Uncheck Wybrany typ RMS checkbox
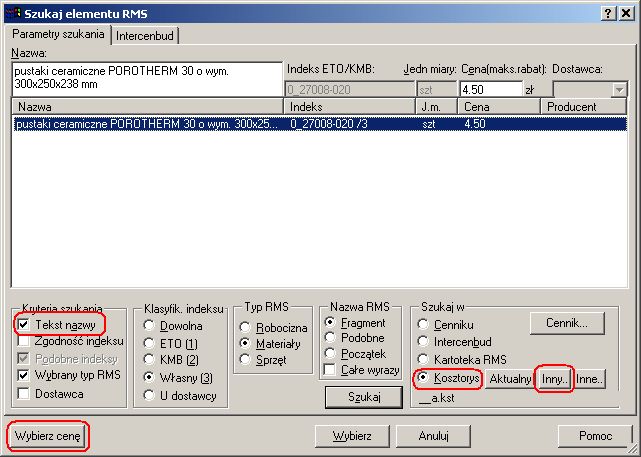 click(24, 375)
